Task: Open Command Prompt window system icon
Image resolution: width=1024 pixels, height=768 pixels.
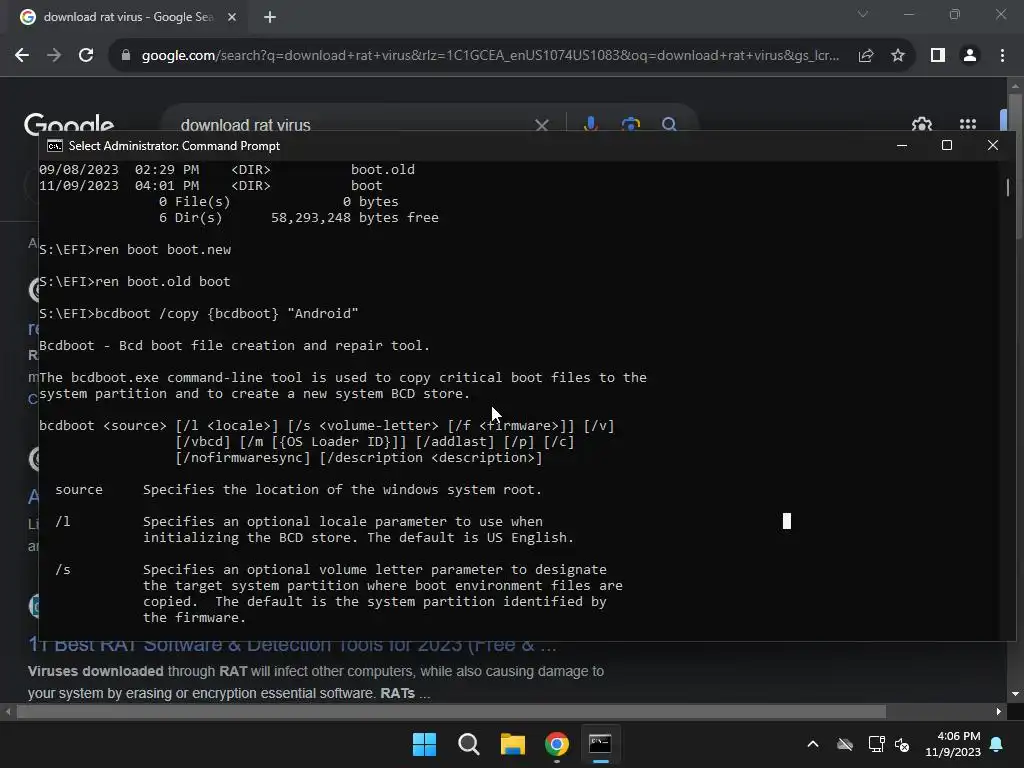Action: click(x=55, y=146)
